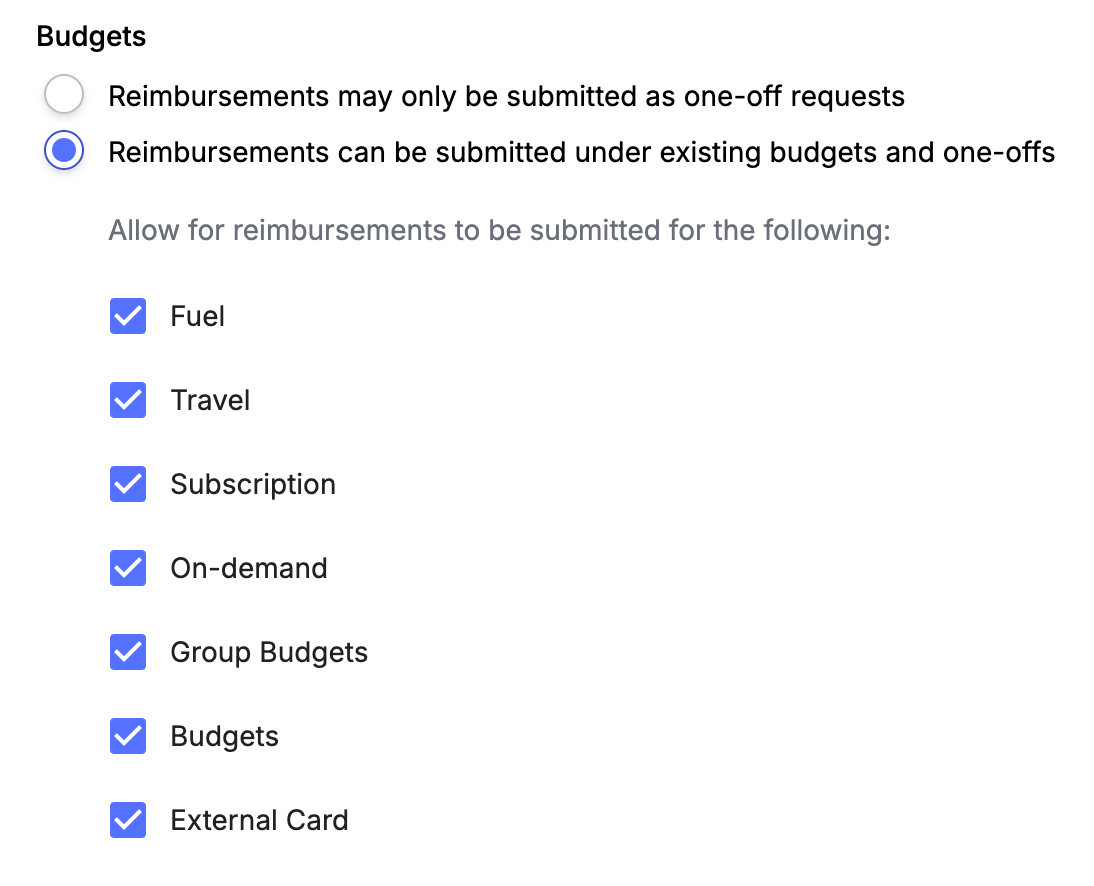Click the Subscription label text
Image resolution: width=1094 pixels, height=886 pixels.
[x=253, y=484]
